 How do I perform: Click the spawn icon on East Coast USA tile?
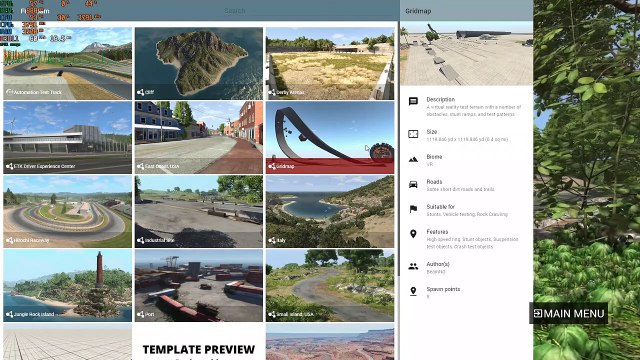[140, 166]
